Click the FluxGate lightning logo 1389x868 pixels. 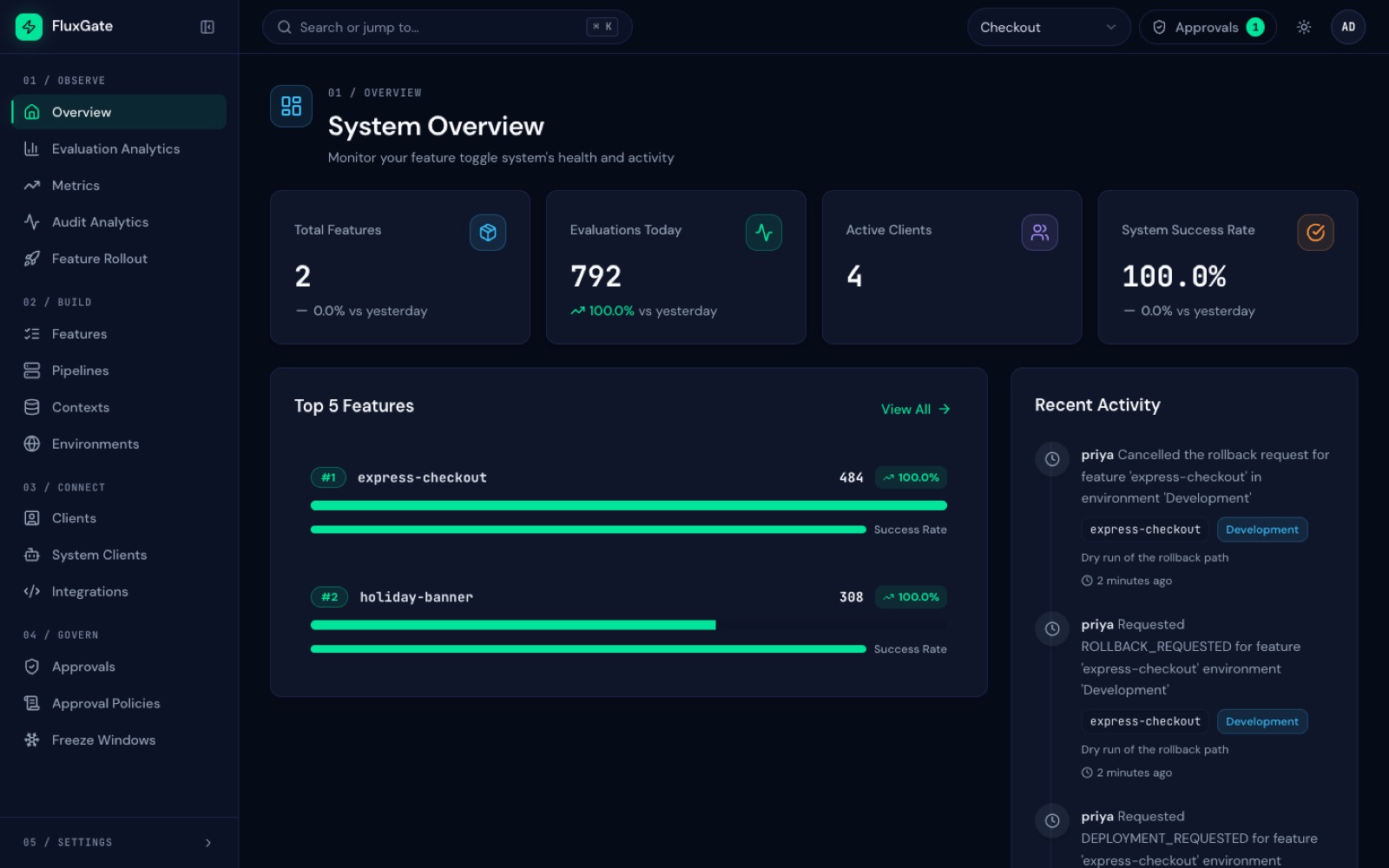coord(29,27)
